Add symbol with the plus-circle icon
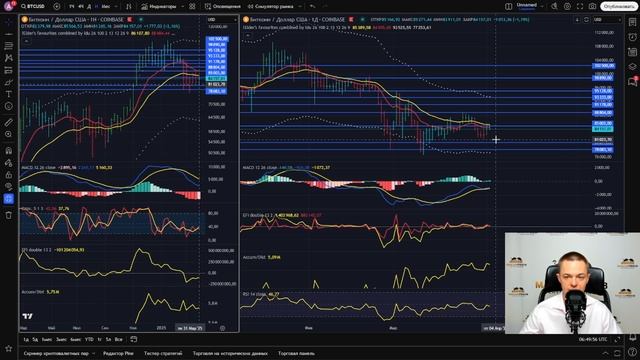The image size is (640, 360). 57,7
